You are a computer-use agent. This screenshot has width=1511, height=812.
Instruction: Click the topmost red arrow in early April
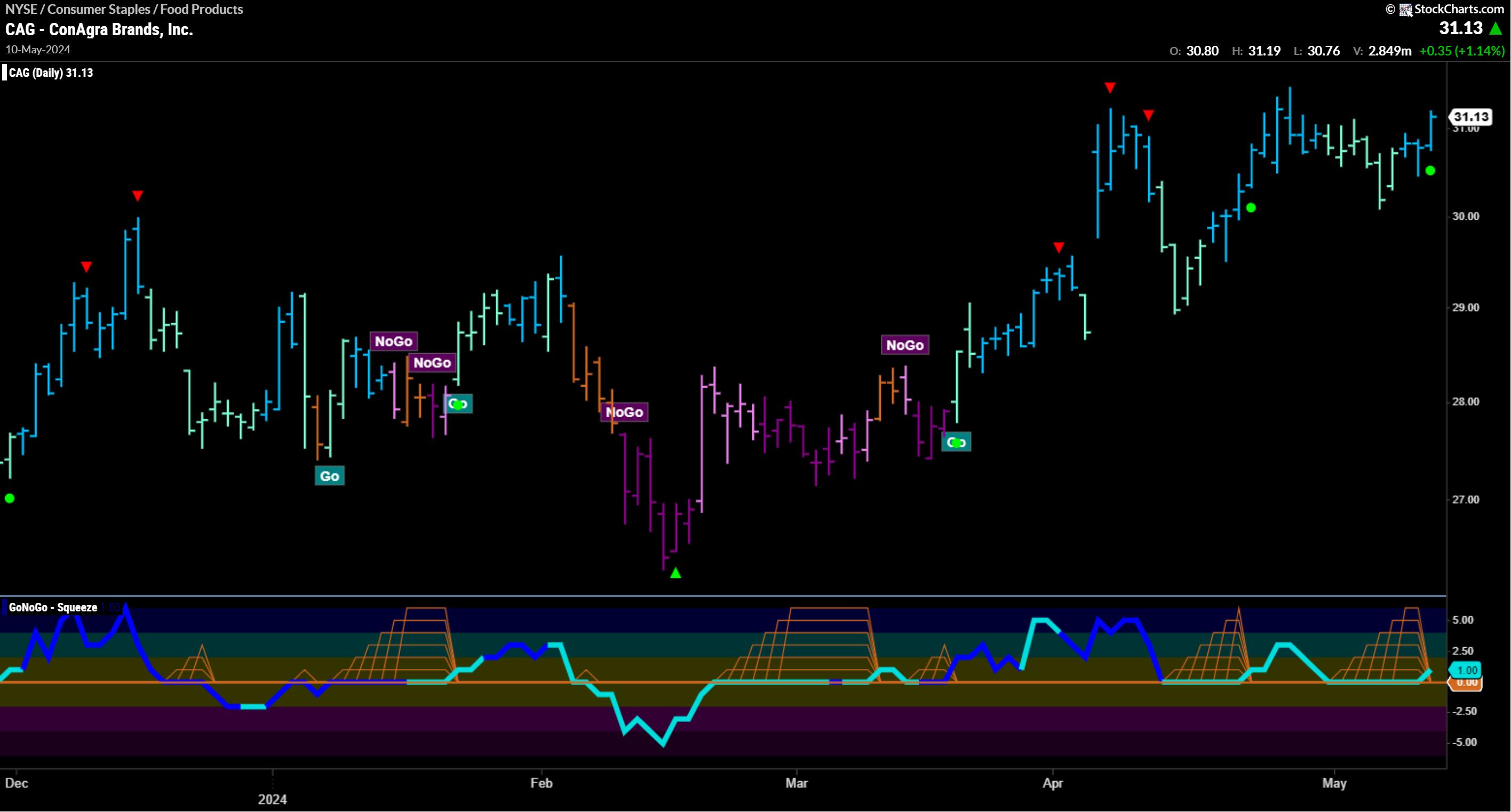pyautogui.click(x=1110, y=88)
